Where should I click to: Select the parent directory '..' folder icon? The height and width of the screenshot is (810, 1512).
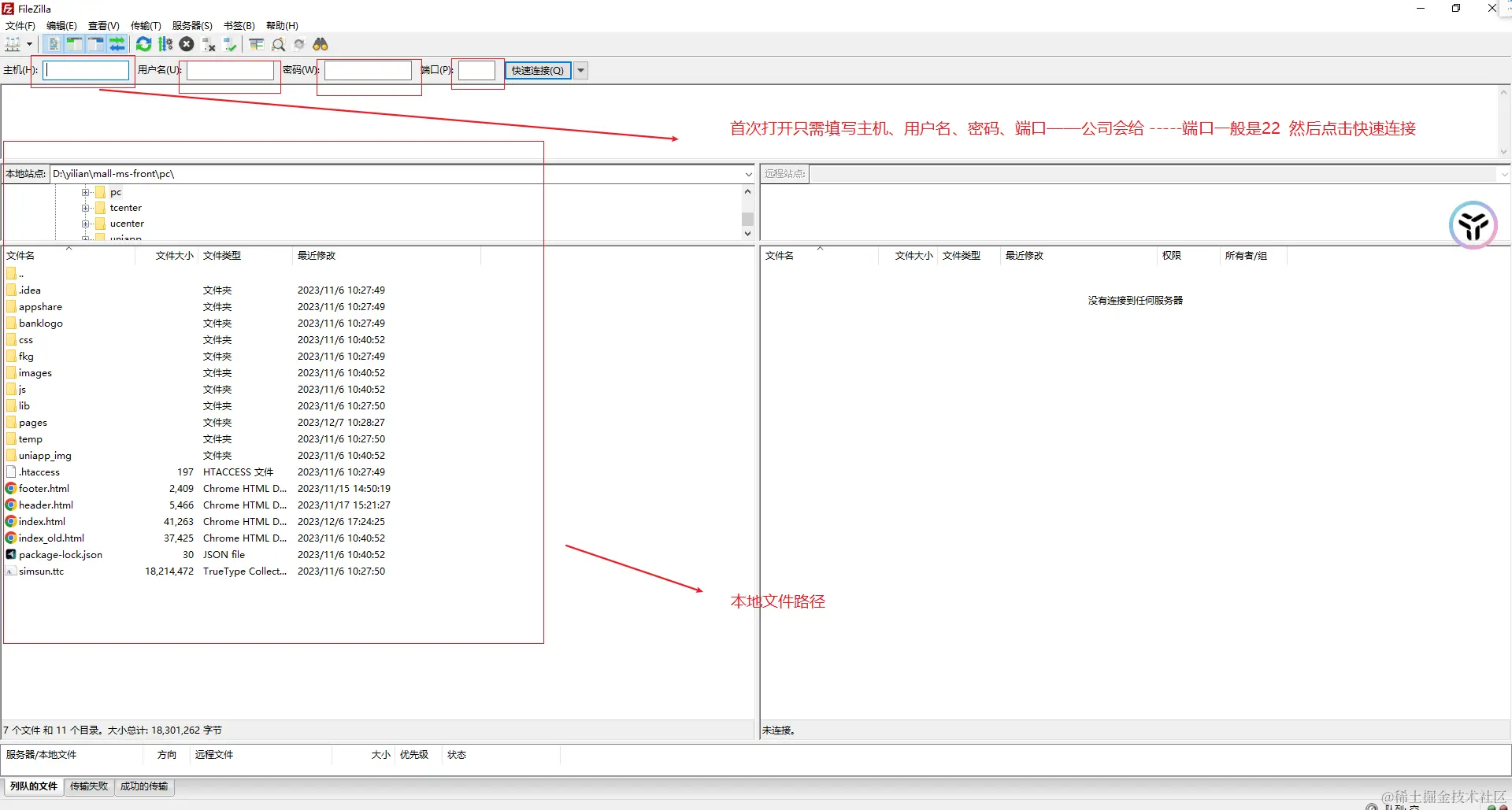click(x=11, y=274)
